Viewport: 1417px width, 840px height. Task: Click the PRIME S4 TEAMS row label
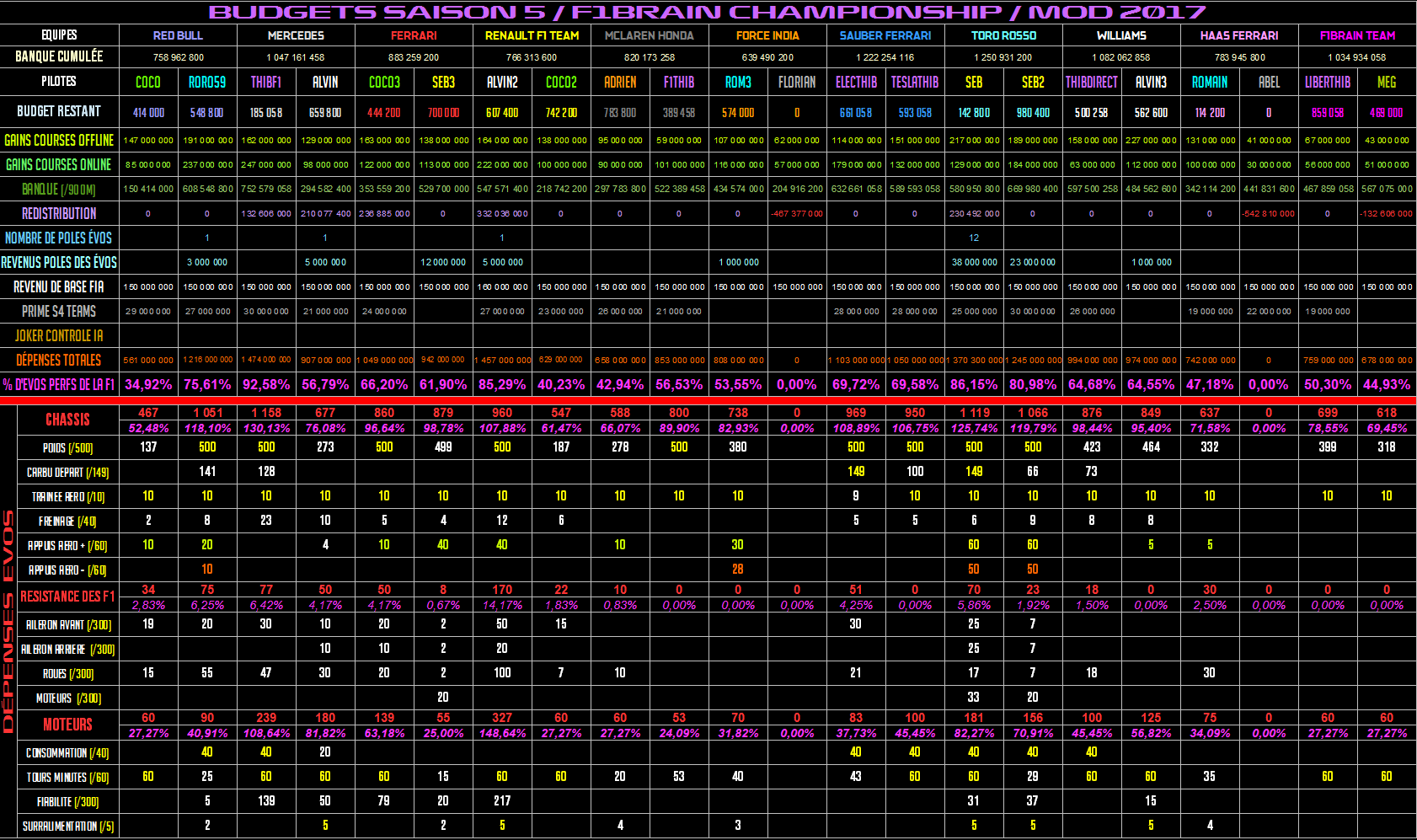pos(59,311)
